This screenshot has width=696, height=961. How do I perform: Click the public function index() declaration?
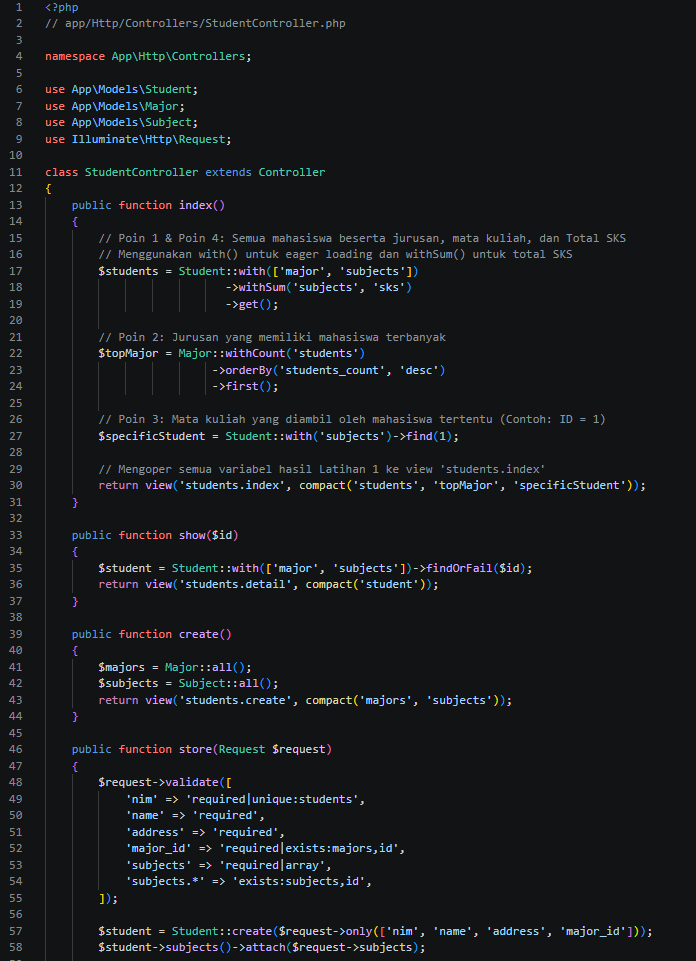(x=148, y=205)
